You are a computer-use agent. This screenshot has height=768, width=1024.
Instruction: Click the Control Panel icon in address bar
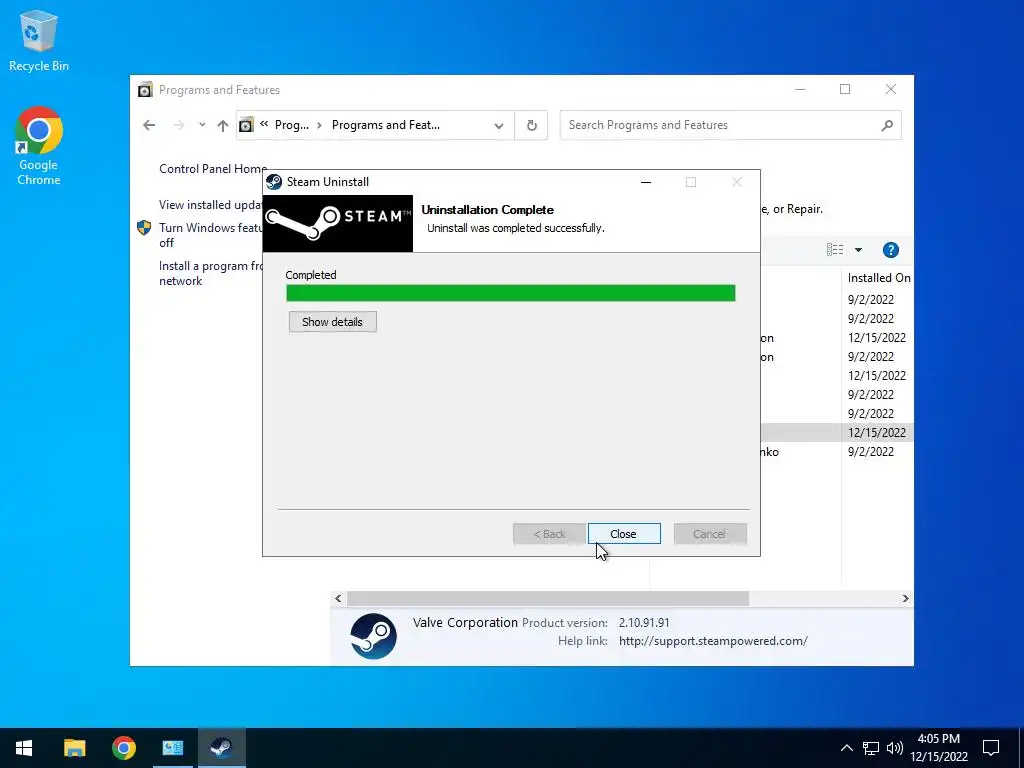pyautogui.click(x=246, y=125)
